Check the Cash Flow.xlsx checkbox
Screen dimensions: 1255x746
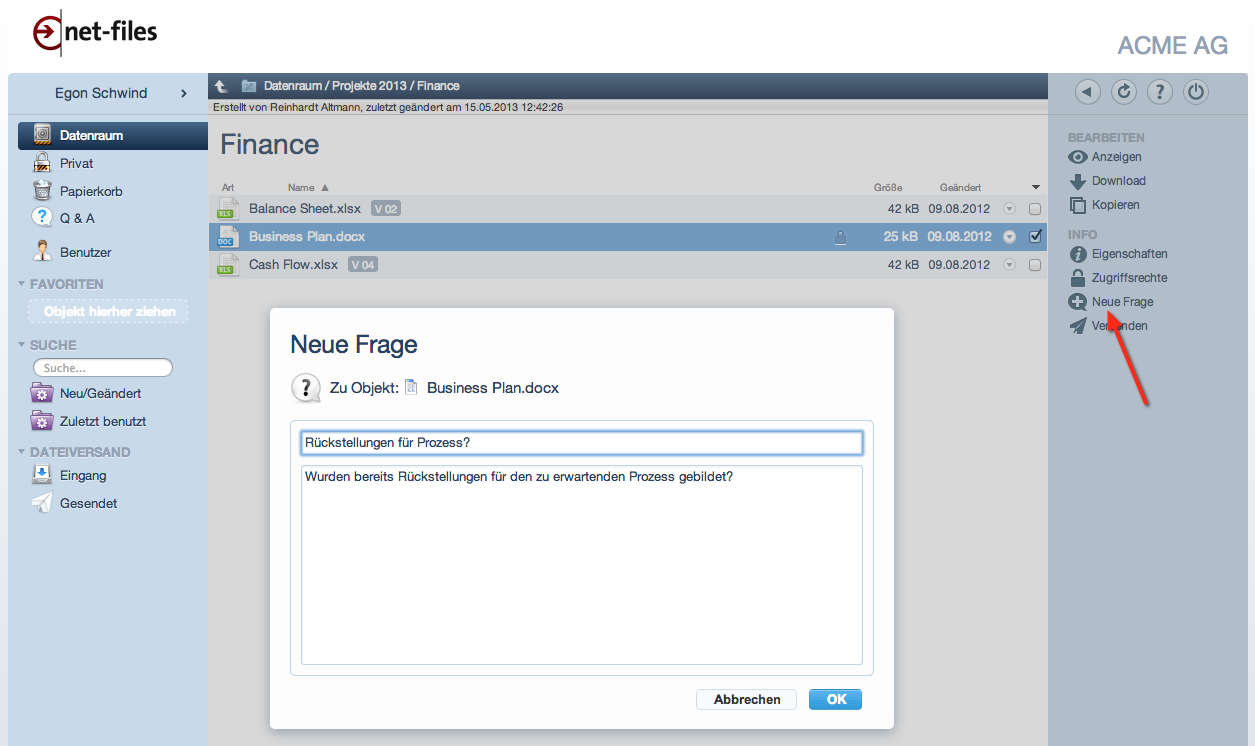[1035, 265]
